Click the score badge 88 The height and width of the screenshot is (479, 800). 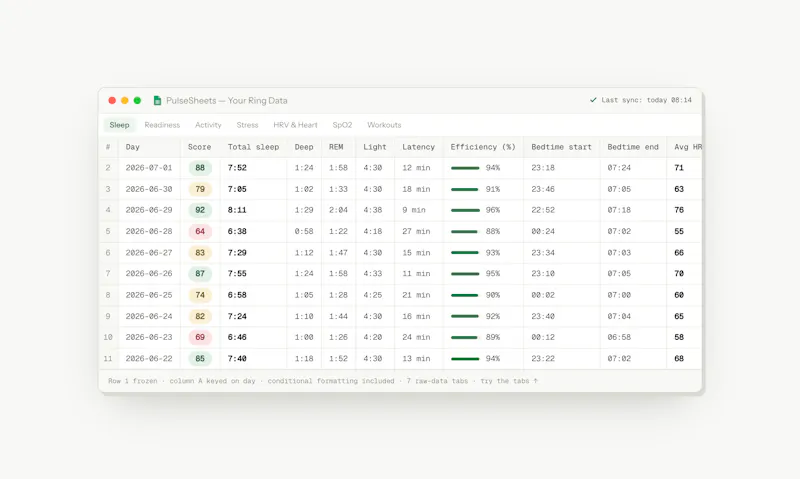point(200,168)
